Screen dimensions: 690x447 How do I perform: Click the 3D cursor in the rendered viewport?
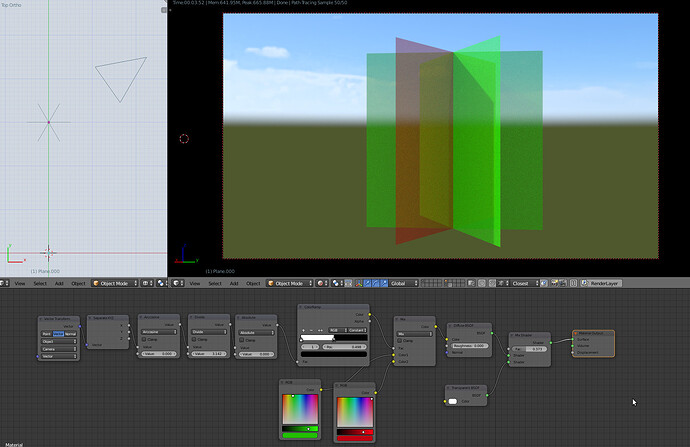click(184, 139)
